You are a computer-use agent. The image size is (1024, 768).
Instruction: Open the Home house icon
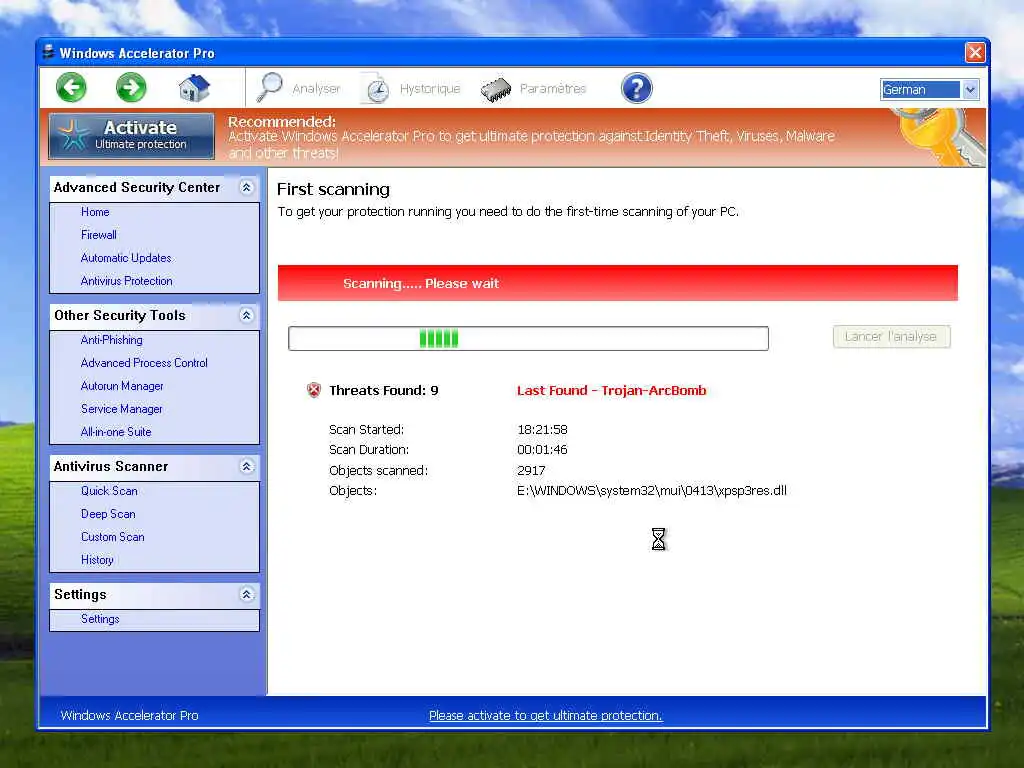(x=194, y=88)
